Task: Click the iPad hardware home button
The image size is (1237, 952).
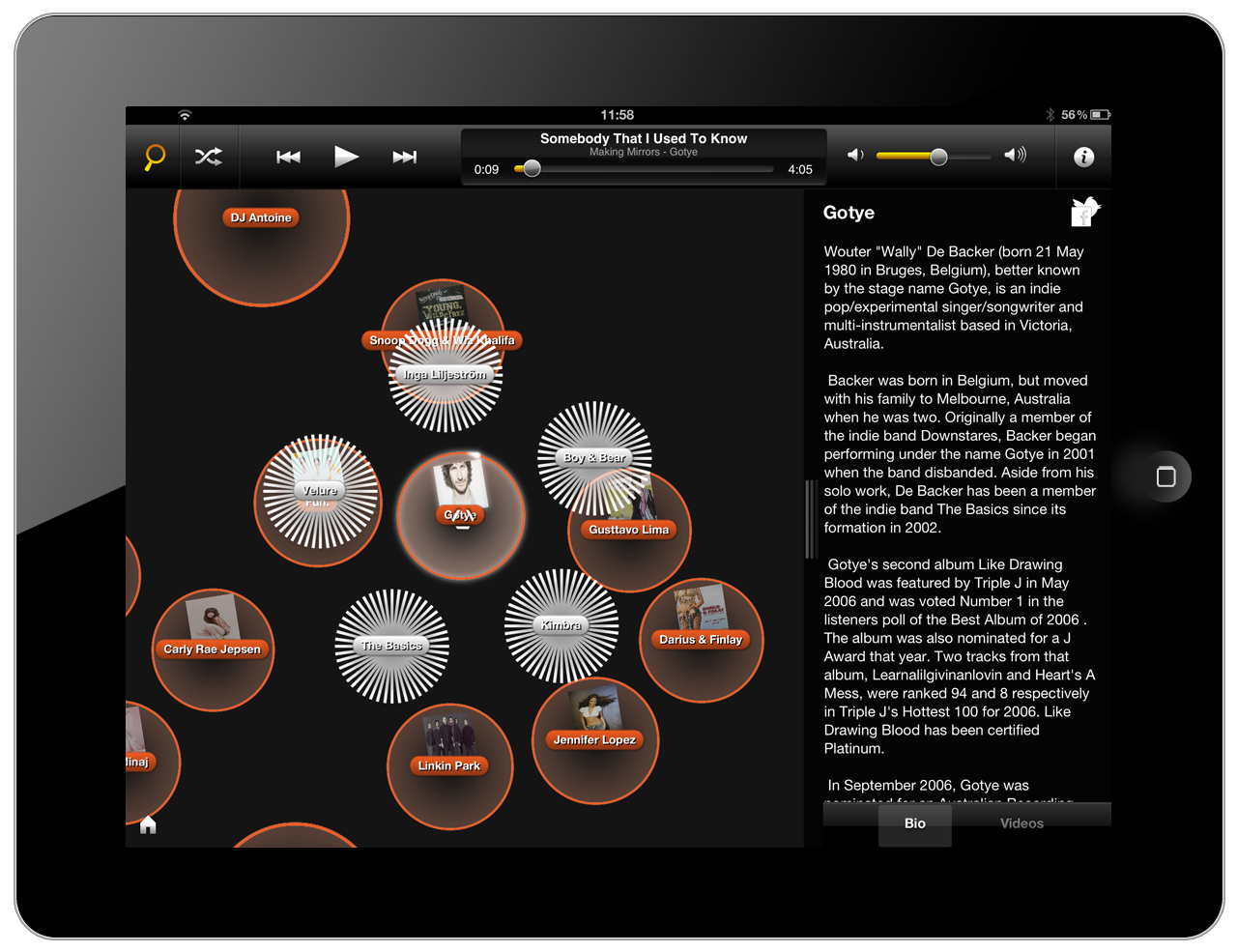Action: [1165, 476]
